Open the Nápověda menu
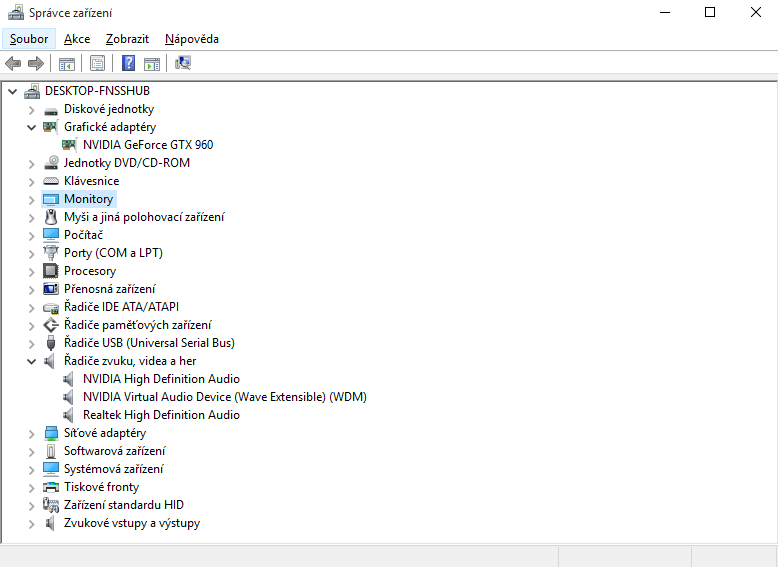The width and height of the screenshot is (778, 567). [x=192, y=39]
